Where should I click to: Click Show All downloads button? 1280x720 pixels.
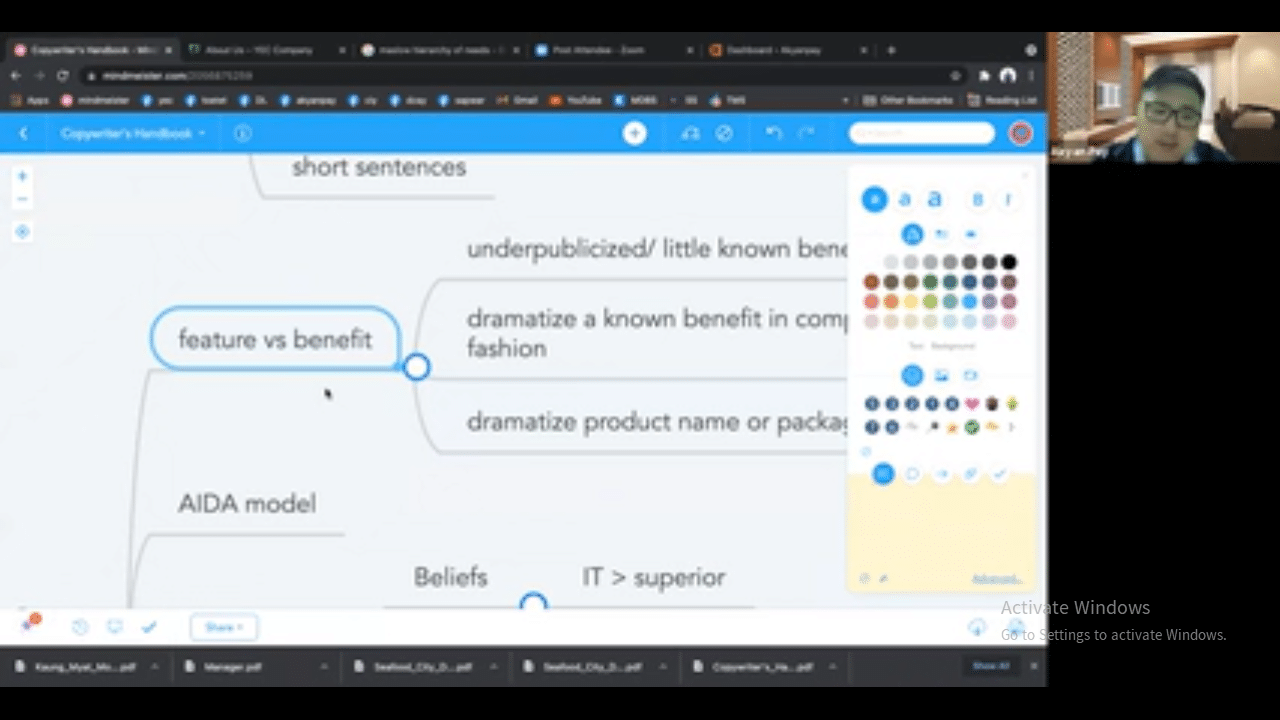tap(990, 666)
